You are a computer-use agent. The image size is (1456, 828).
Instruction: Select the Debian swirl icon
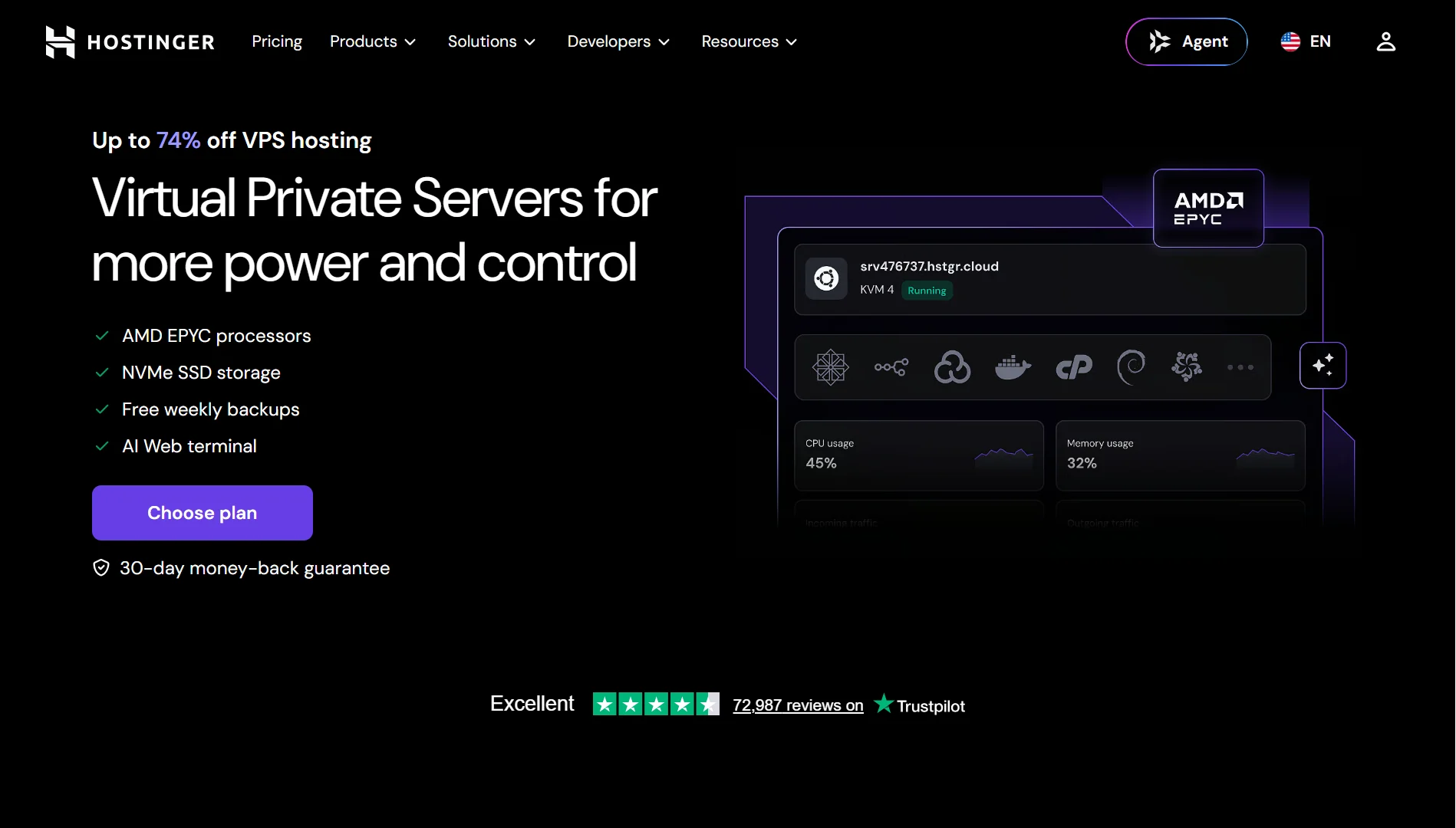[1132, 367]
